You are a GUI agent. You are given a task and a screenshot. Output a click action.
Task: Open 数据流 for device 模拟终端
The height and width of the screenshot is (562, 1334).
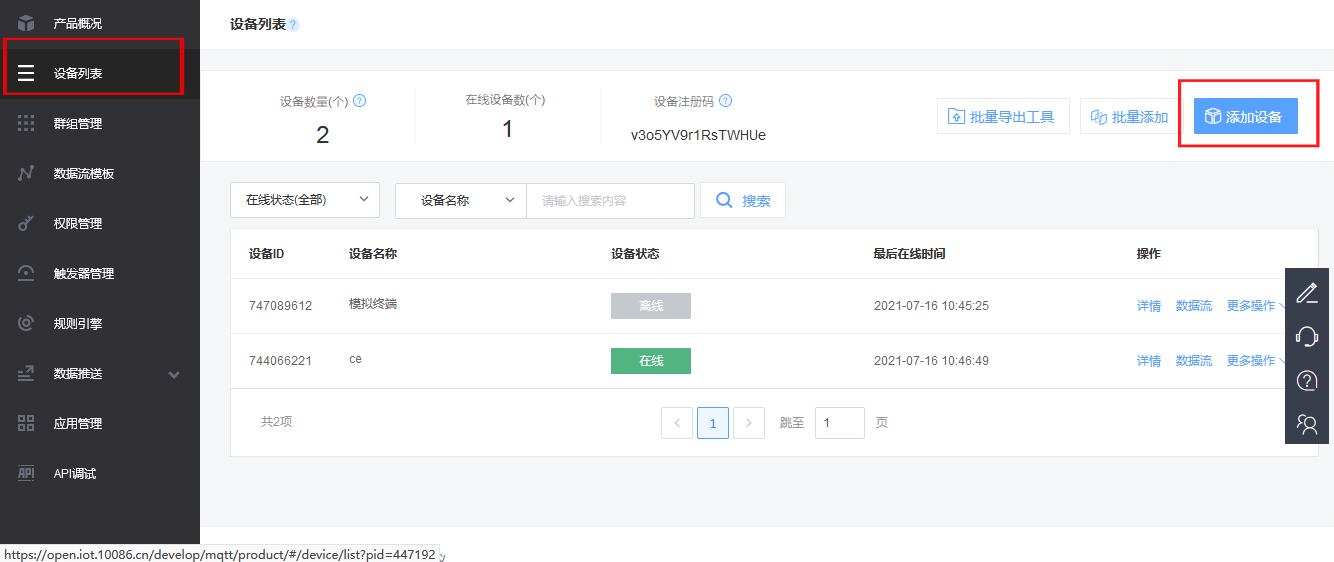(1194, 306)
